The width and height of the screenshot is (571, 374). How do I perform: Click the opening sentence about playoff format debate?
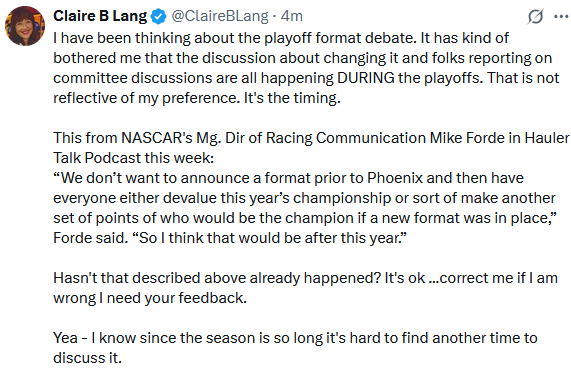click(235, 38)
